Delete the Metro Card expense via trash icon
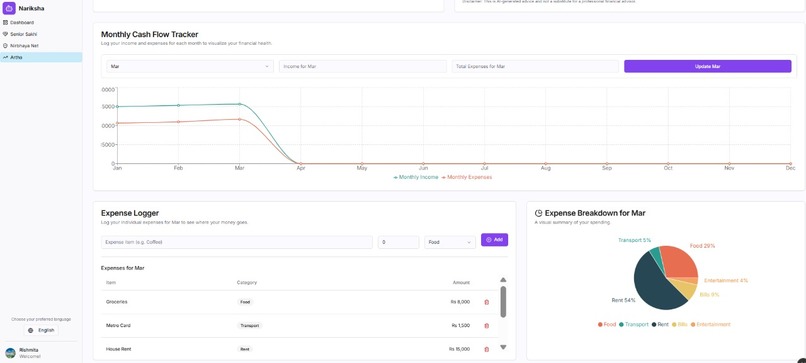Image resolution: width=806 pixels, height=363 pixels. pos(487,325)
